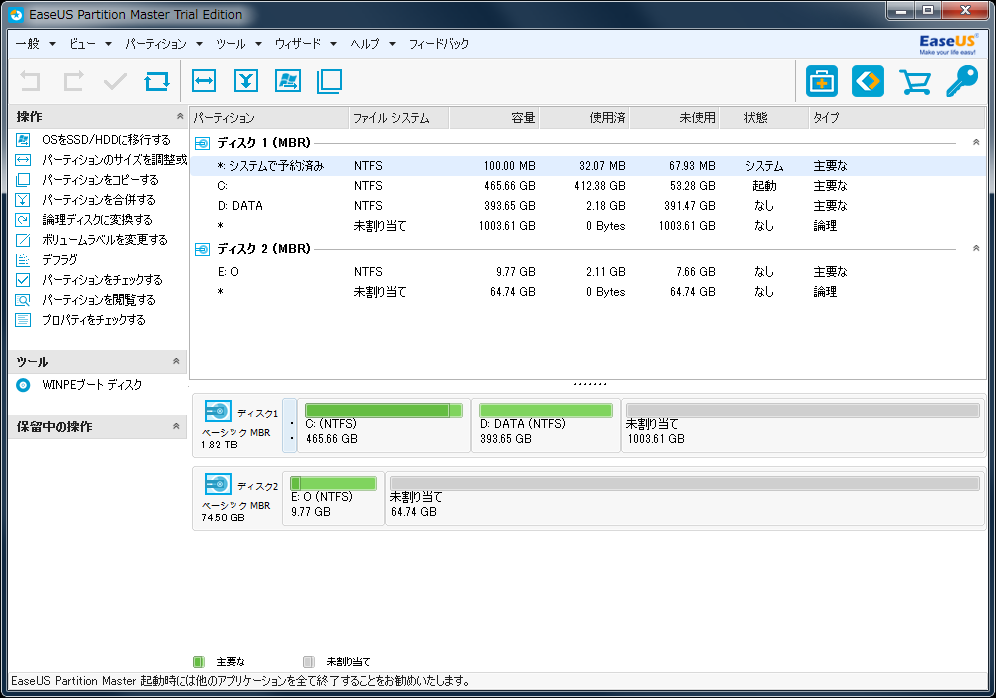The width and height of the screenshot is (996, 698).
Task: Select the C: partition row in list
Action: click(x=588, y=186)
